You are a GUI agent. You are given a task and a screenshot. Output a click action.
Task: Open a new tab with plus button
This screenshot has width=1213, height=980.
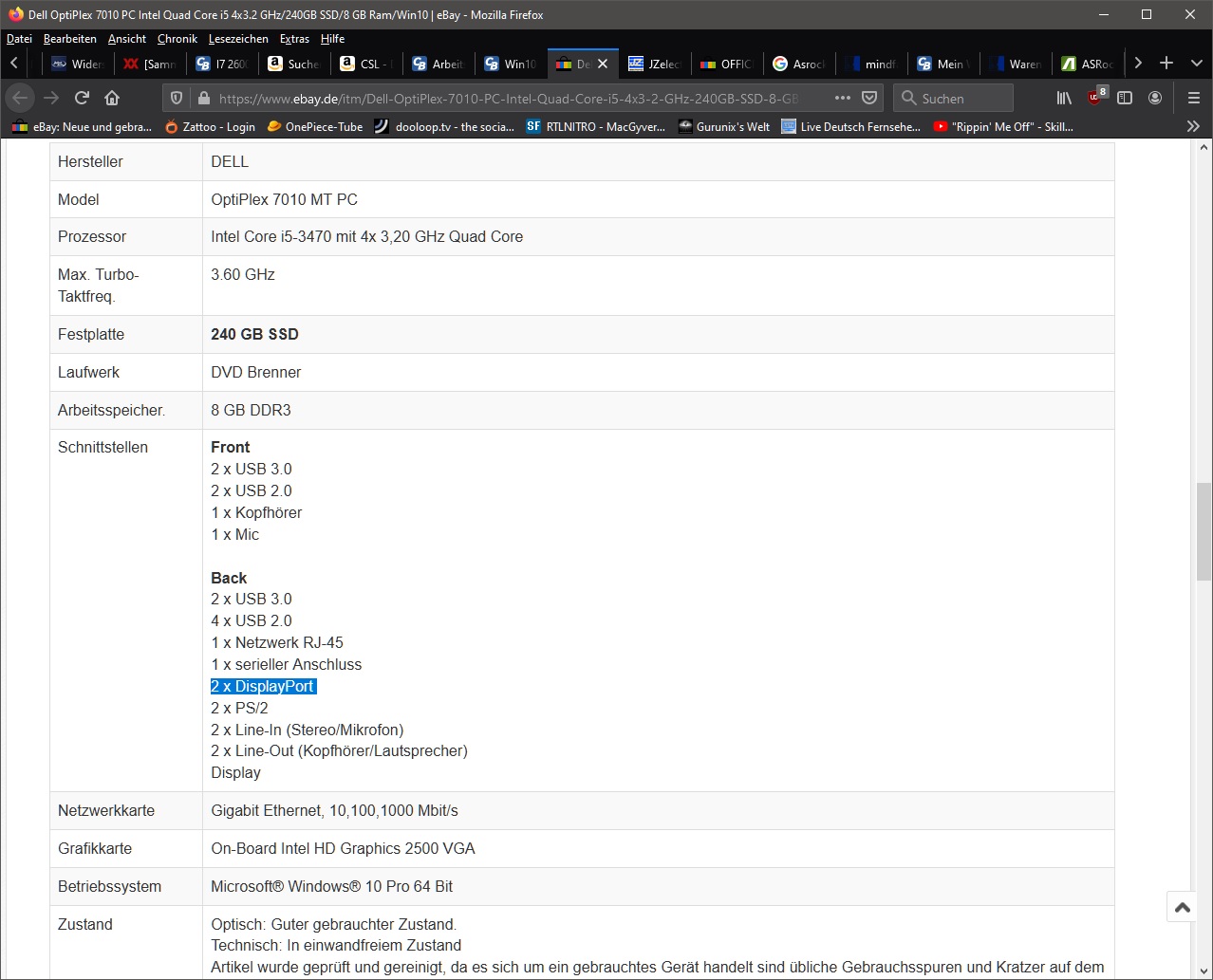pos(1166,64)
